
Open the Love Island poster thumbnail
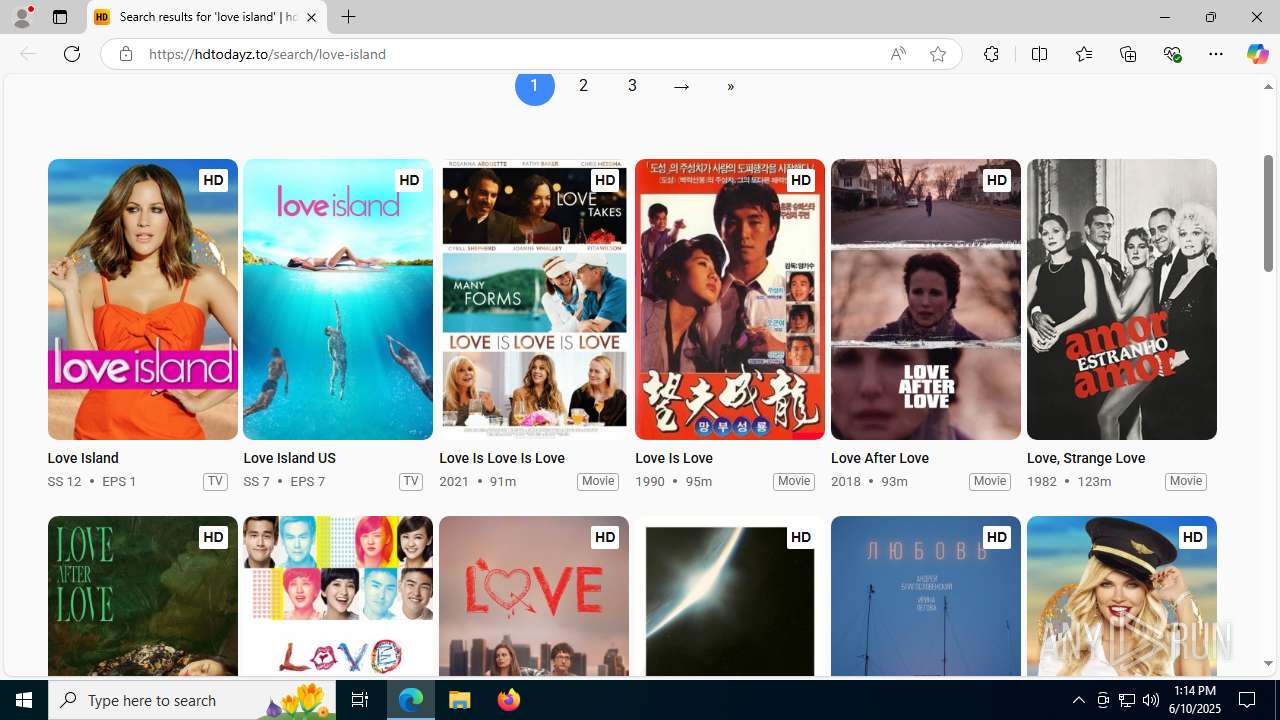142,299
